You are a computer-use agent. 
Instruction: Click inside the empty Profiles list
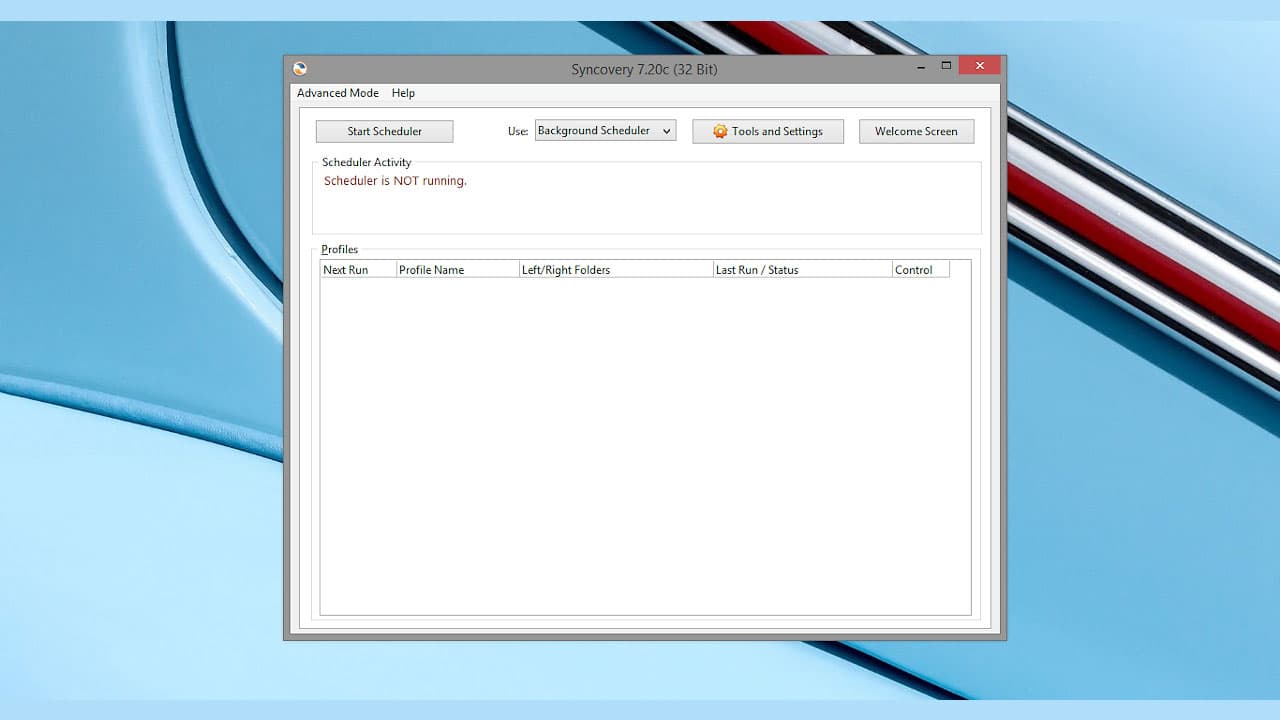pyautogui.click(x=645, y=440)
